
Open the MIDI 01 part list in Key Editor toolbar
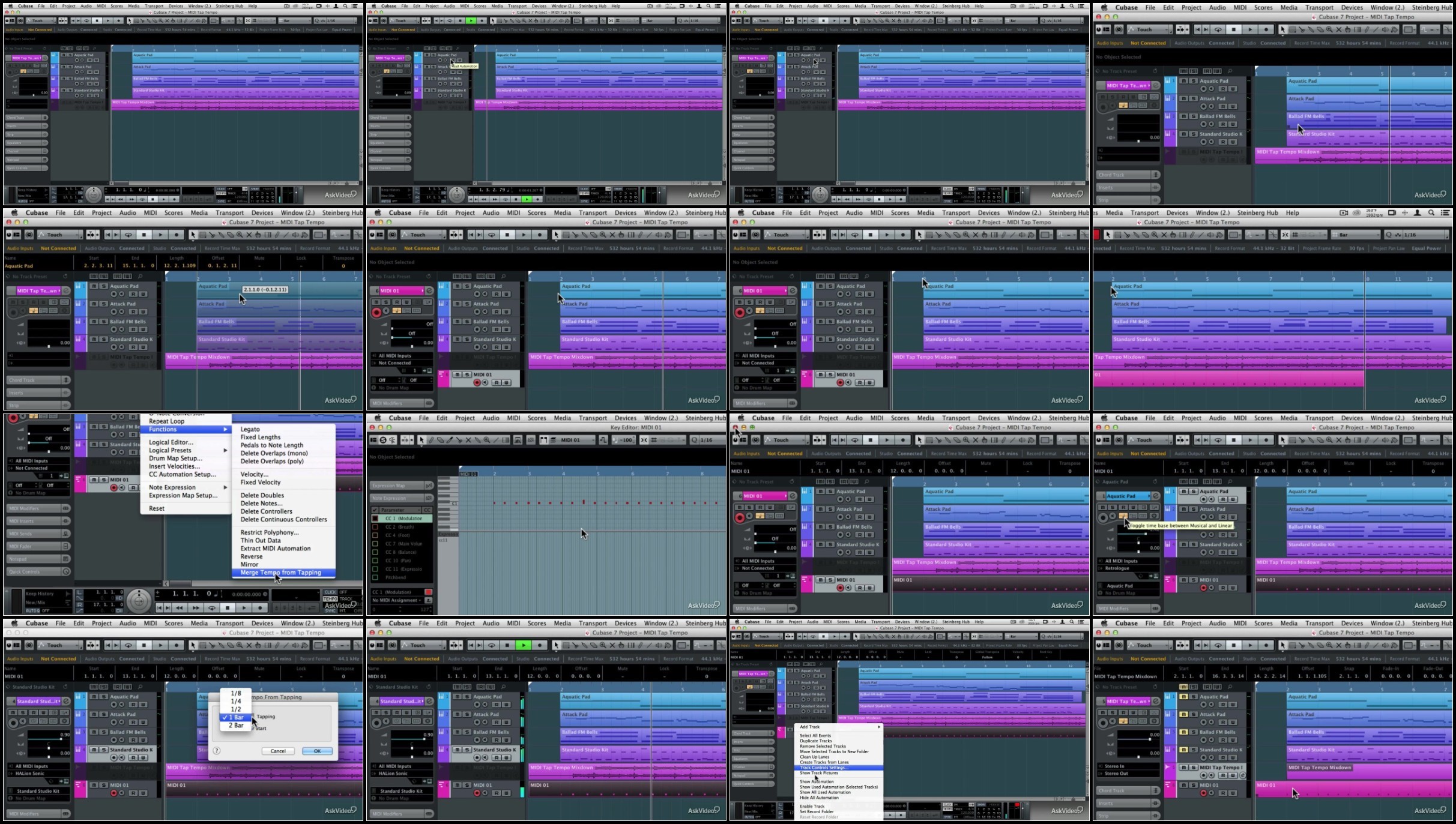[x=575, y=440]
